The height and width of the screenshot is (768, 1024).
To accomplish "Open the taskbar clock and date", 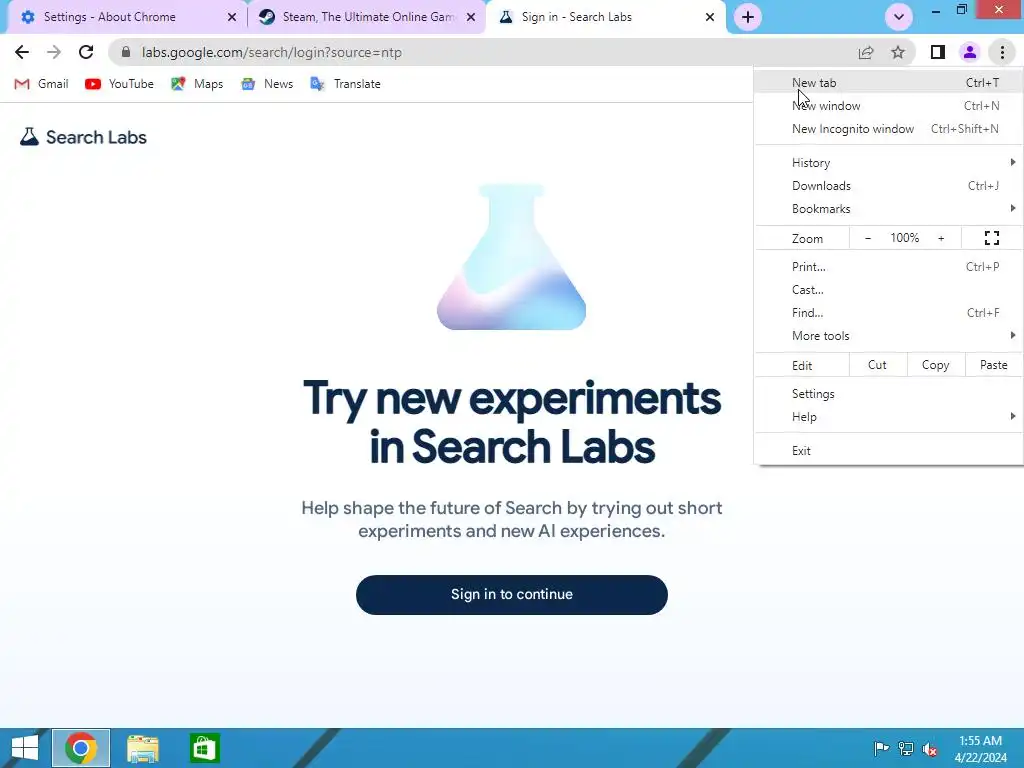I will 980,749.
